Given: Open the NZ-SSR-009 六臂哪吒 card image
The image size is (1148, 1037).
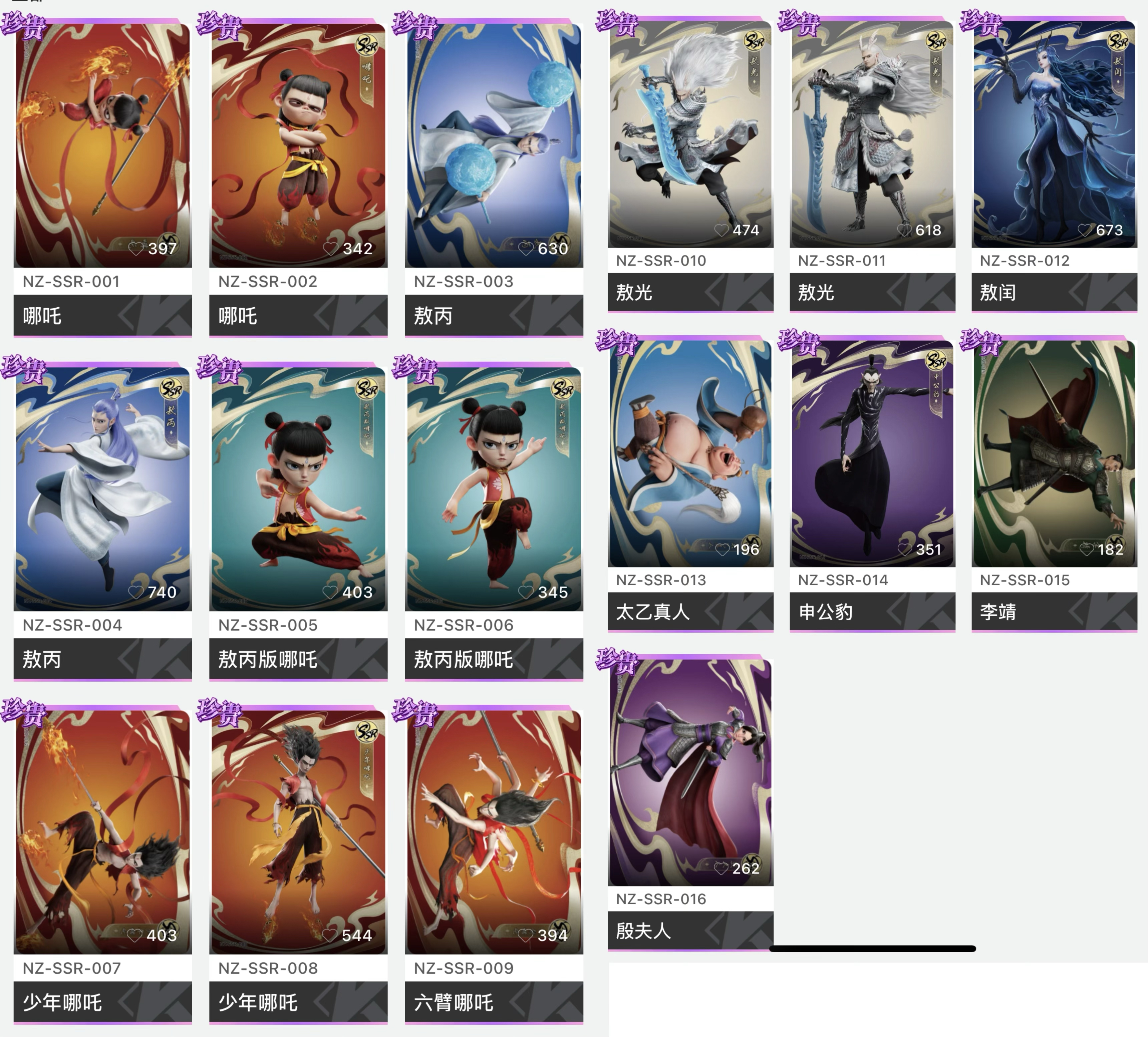Looking at the screenshot, I should coord(494,832).
